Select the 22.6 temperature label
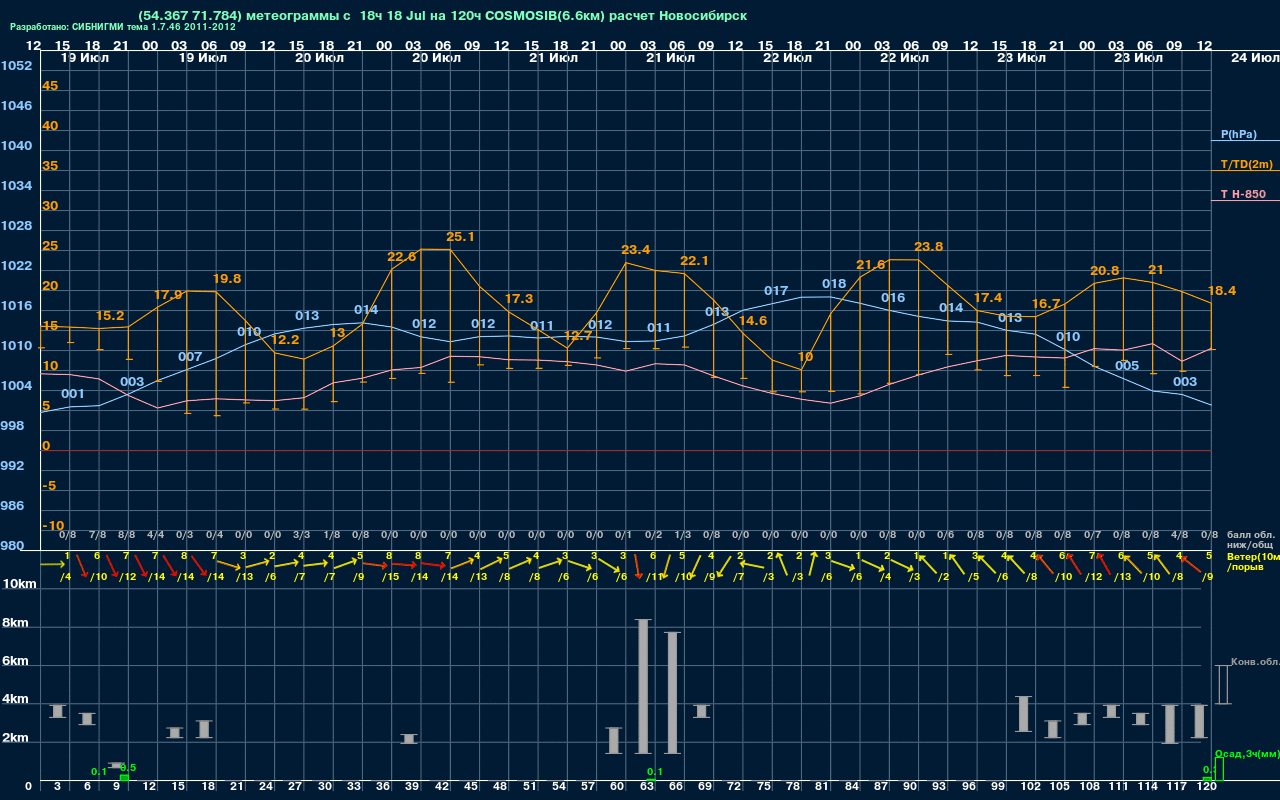This screenshot has width=1280, height=800. pyautogui.click(x=401, y=257)
